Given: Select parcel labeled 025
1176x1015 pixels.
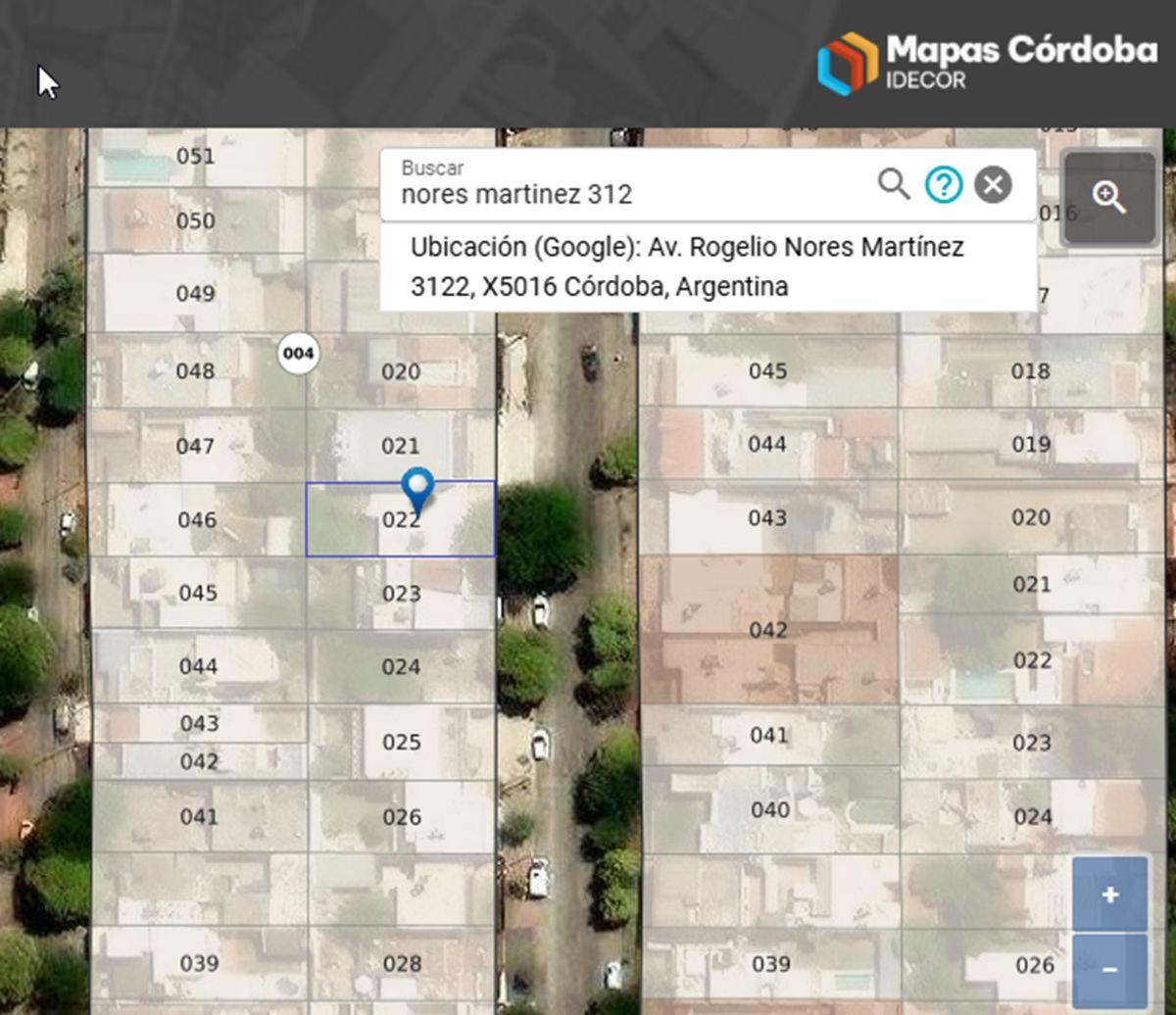Looking at the screenshot, I should pos(402,742).
